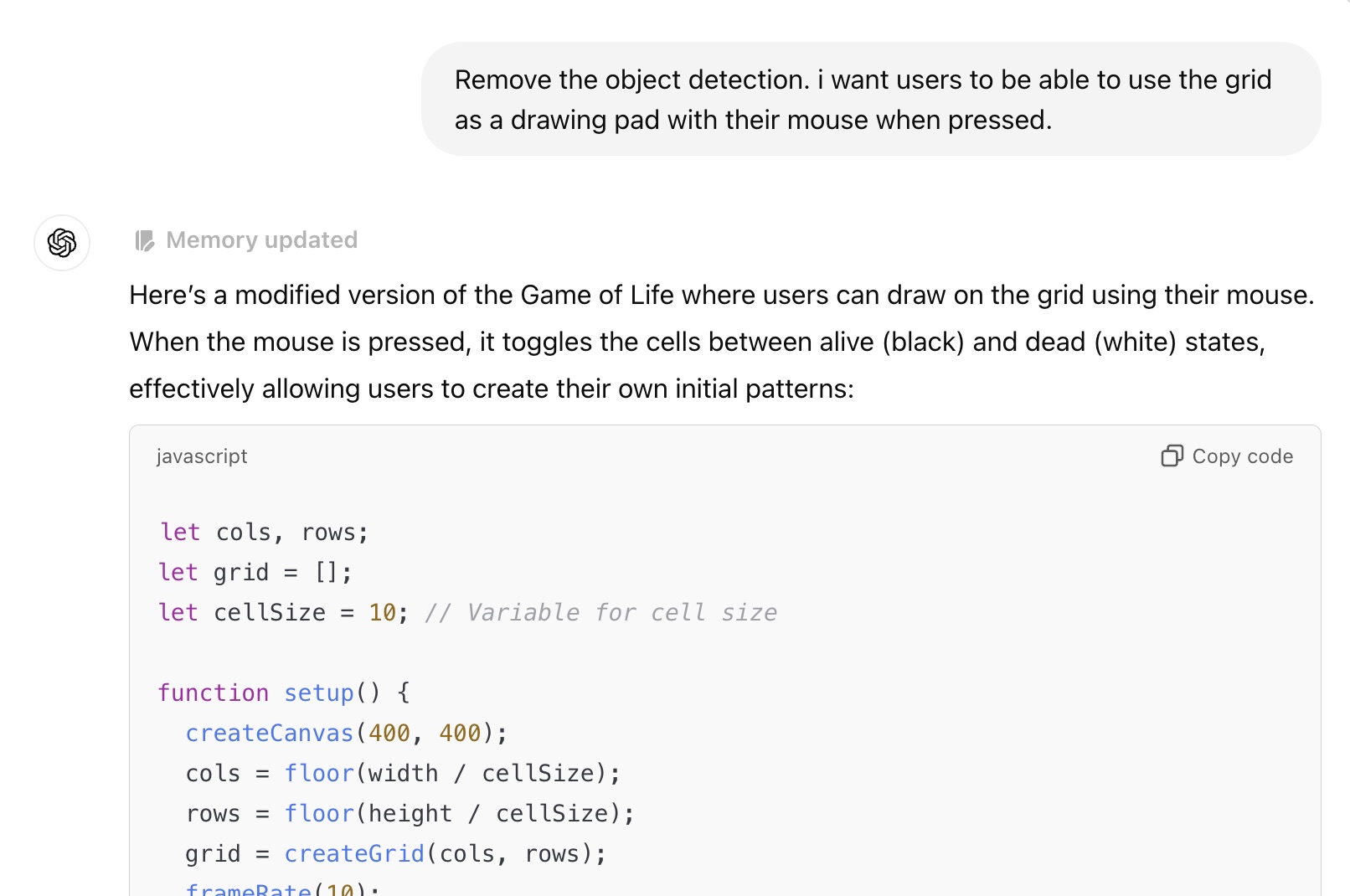The image size is (1350, 896).
Task: Click the ChatGPT logo avatar
Action: (x=62, y=243)
